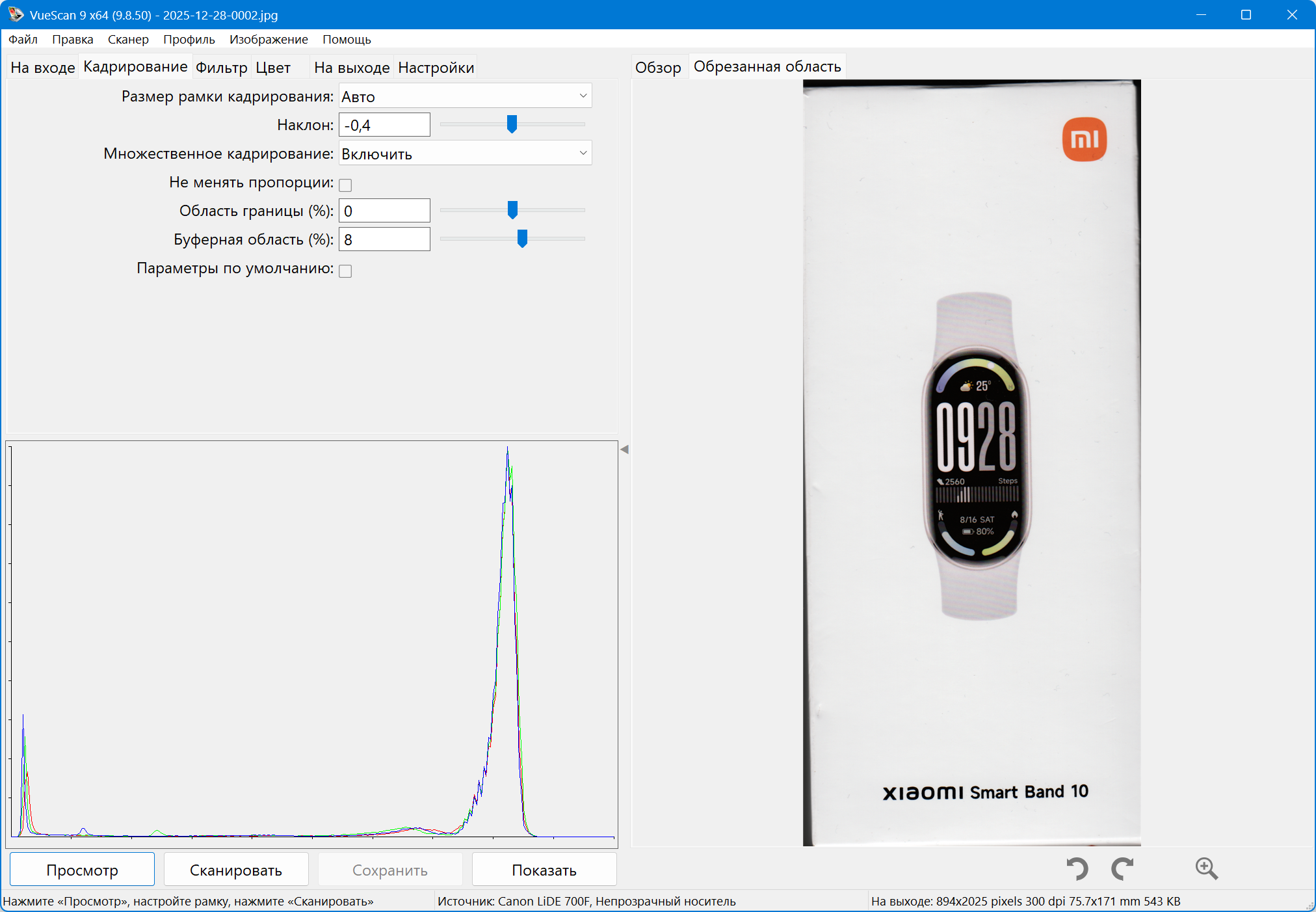Click the VueScan application icon in the title bar
The width and height of the screenshot is (1316, 912).
[x=15, y=14]
